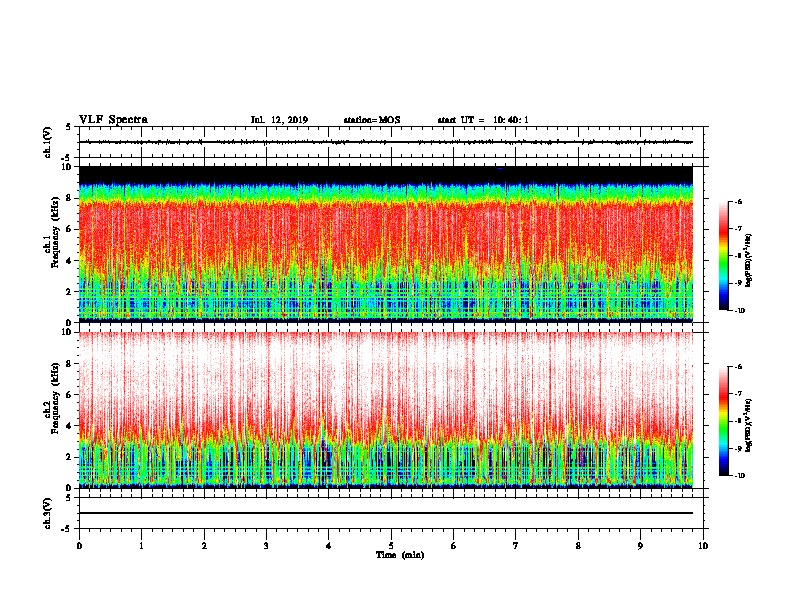Click the ch.1 Frequency (kHz) axis label
Screen dimensions: 792x612
(x=52, y=232)
